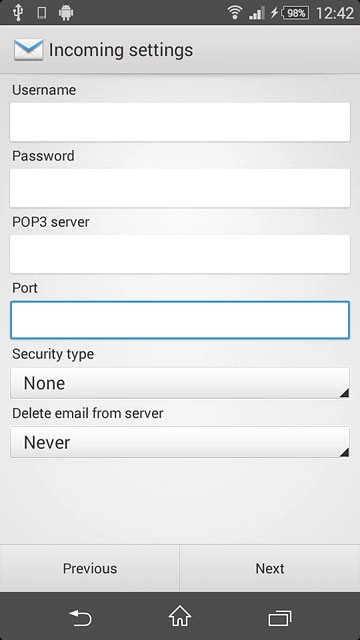Tap the USB connection status icon
The image size is (360, 640).
[18, 13]
